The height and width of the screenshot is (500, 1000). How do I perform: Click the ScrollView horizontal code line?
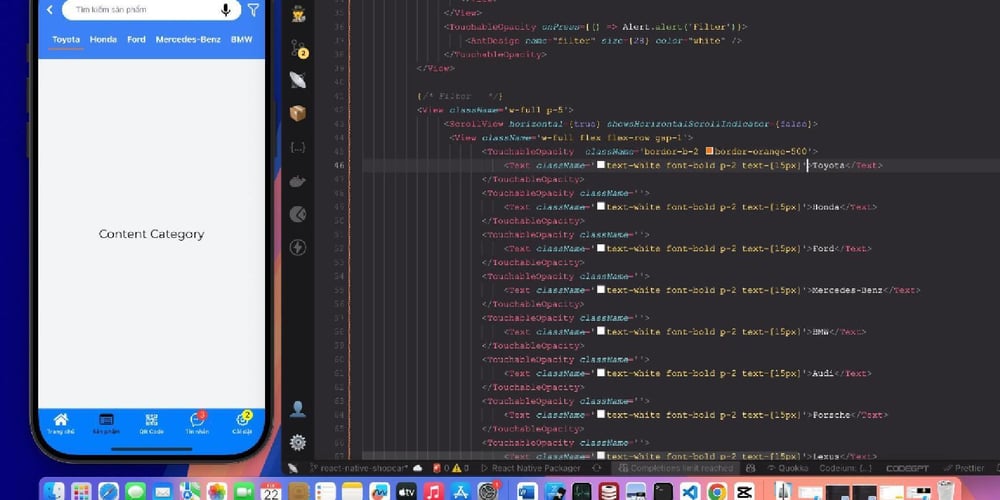tap(630, 124)
